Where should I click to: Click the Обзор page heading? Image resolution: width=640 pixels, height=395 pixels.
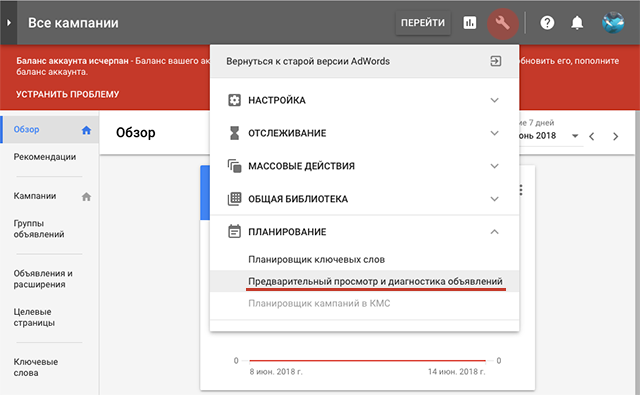pos(136,133)
